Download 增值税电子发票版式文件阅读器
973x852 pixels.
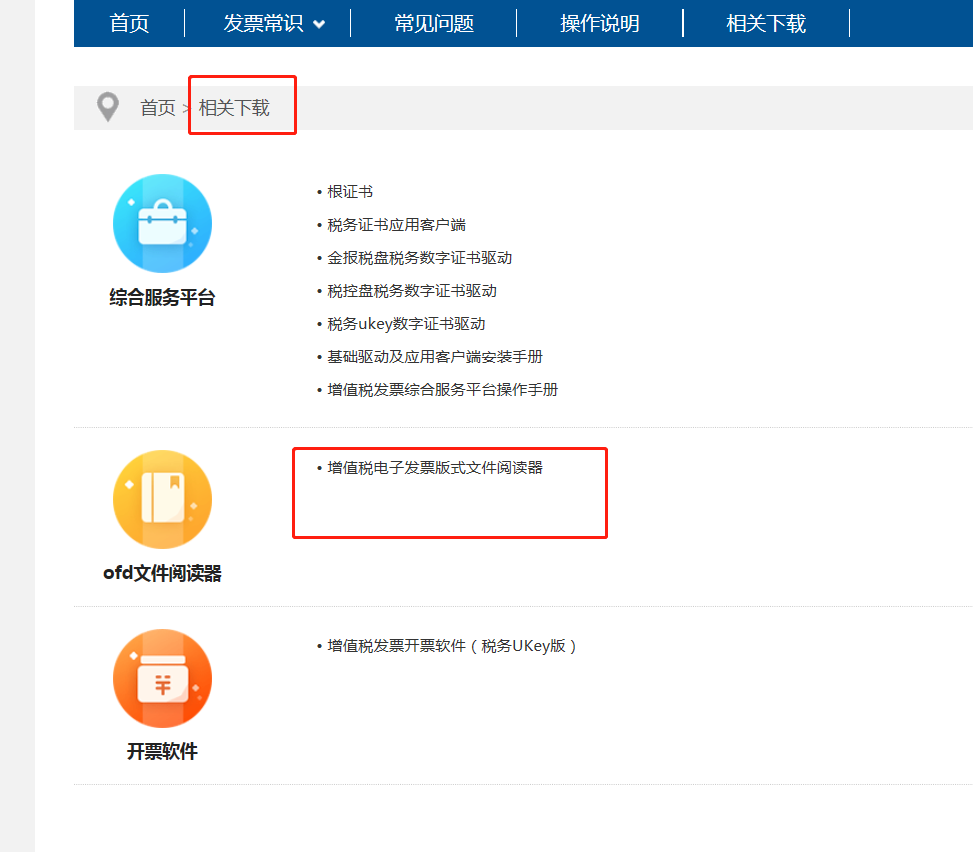[x=435, y=467]
